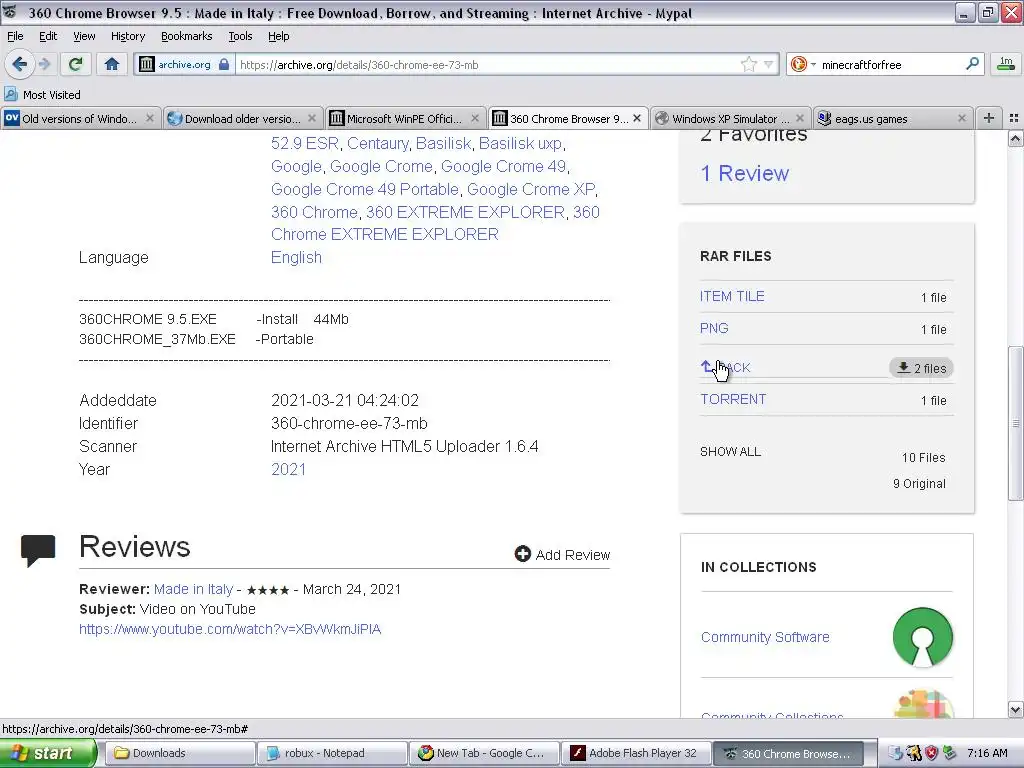Image resolution: width=1024 pixels, height=768 pixels.
Task: Close the Windows XP Simulator tab
Action: click(x=800, y=118)
